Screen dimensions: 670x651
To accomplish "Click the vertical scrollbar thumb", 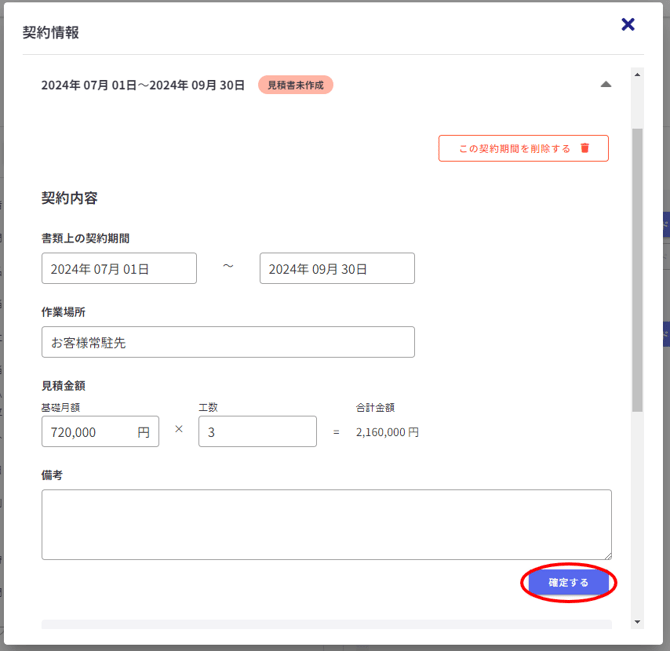I will (638, 270).
